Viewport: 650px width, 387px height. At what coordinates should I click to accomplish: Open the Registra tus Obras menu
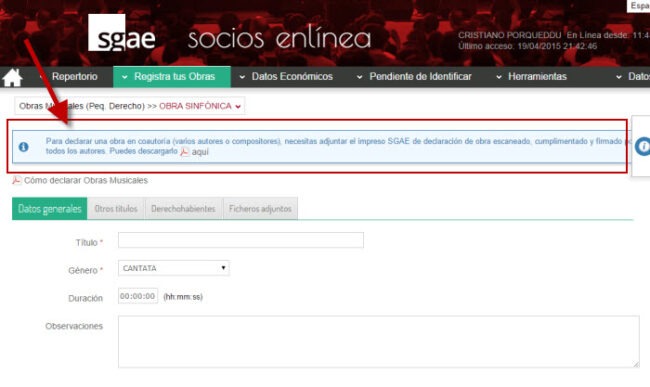pos(172,77)
